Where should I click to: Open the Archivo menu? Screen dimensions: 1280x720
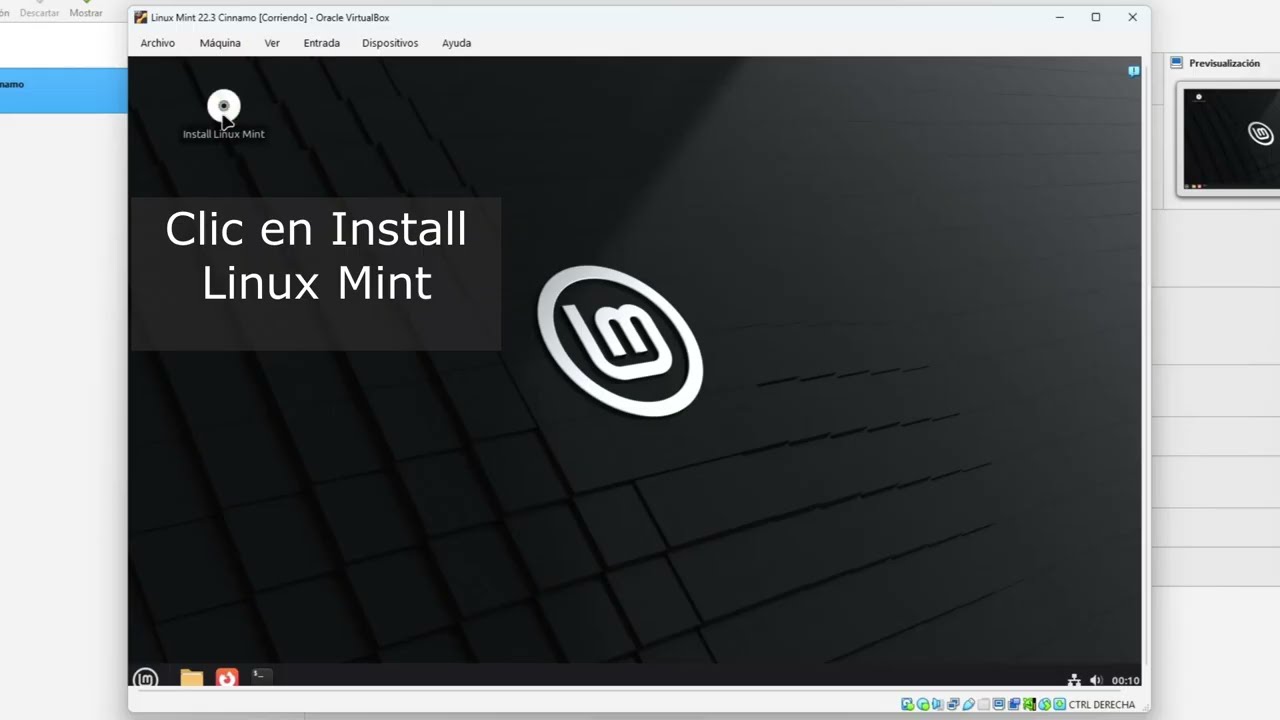[157, 43]
